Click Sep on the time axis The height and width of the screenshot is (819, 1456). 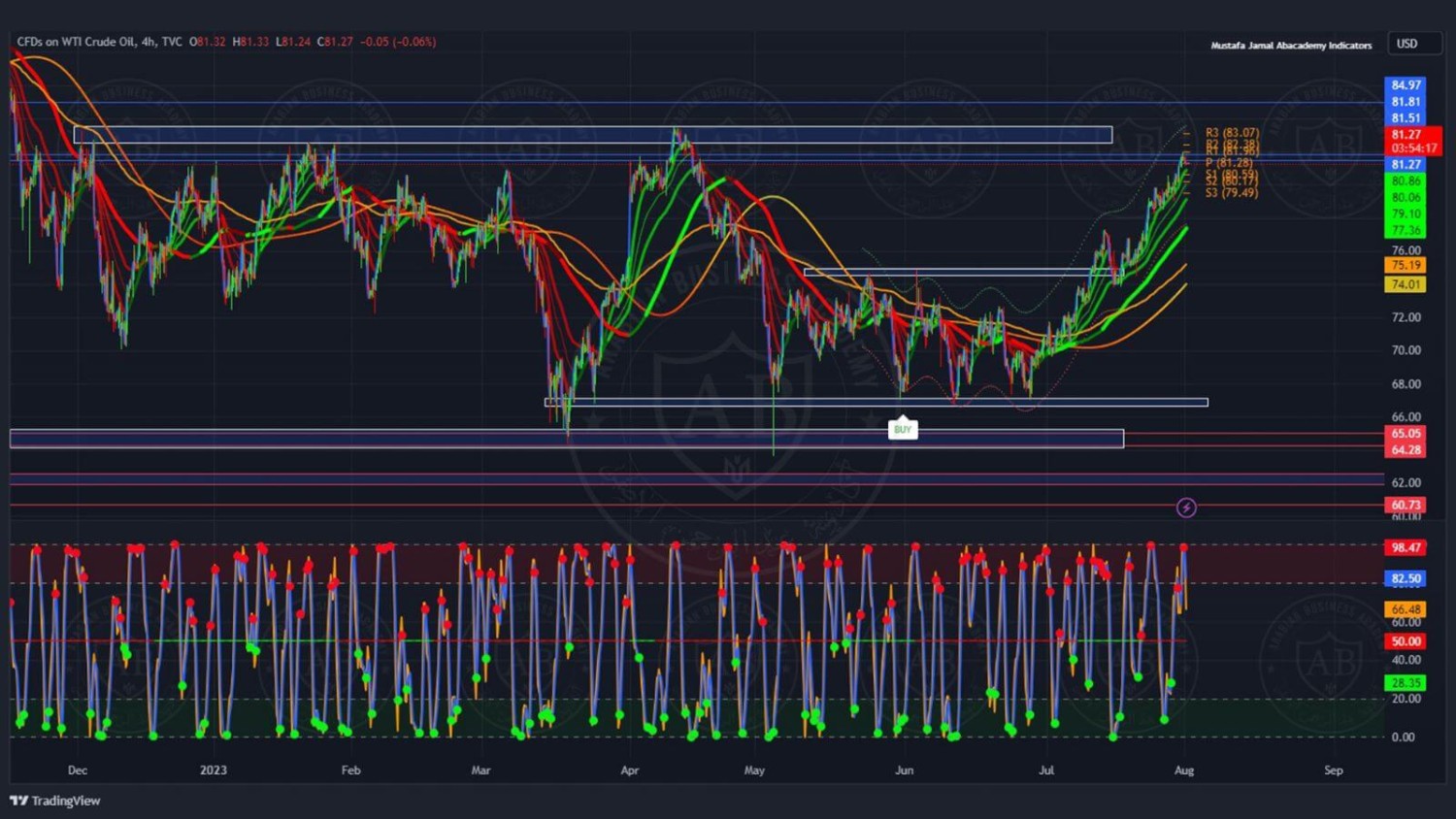1334,770
